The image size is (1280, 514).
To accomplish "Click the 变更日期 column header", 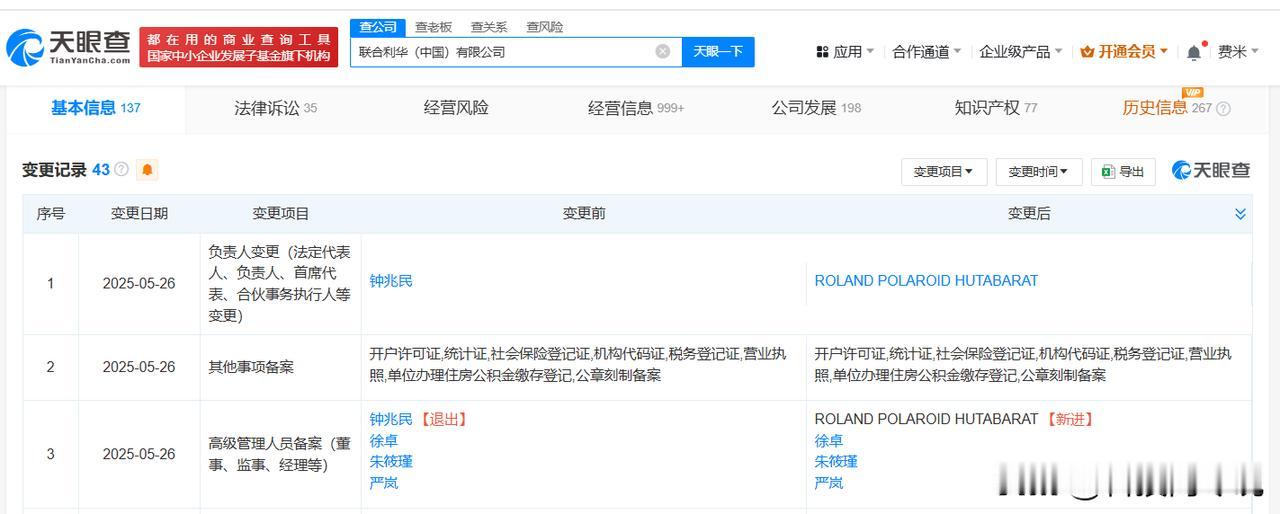I will [139, 214].
